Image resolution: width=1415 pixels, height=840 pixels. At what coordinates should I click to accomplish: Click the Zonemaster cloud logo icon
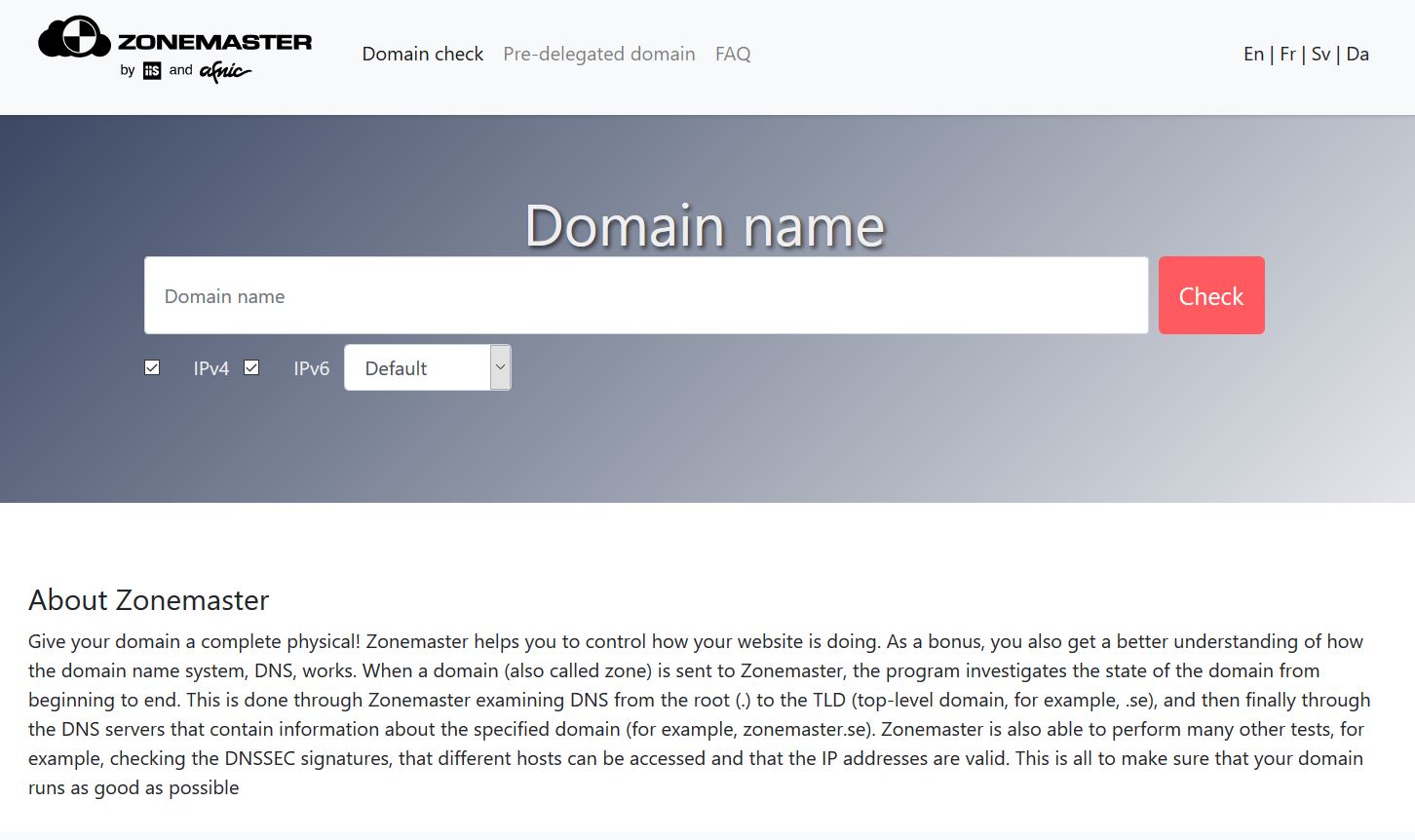(x=74, y=38)
